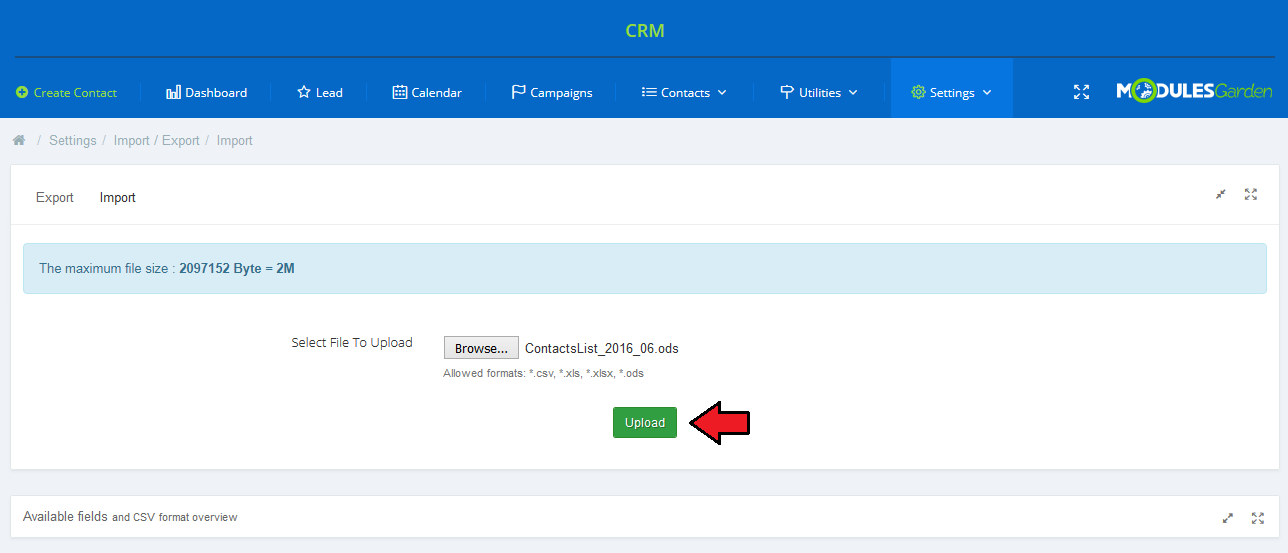Click the Dashboard bar chart icon
This screenshot has height=553, width=1288.
pyautogui.click(x=173, y=92)
